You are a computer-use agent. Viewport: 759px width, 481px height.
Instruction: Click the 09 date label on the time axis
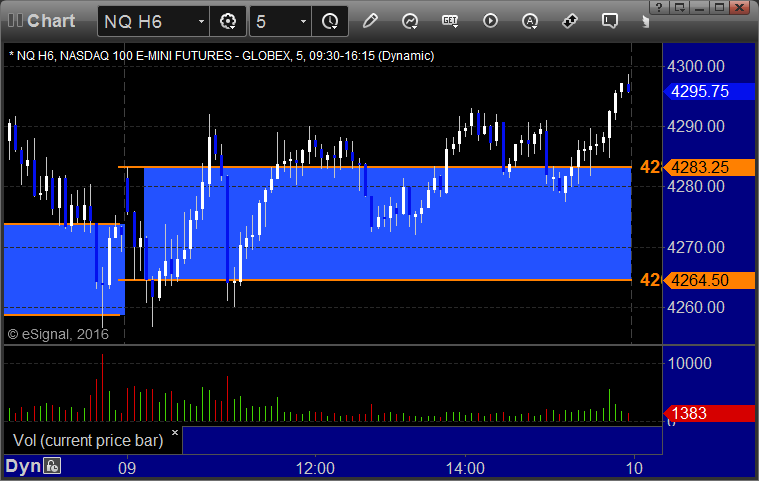(x=127, y=468)
